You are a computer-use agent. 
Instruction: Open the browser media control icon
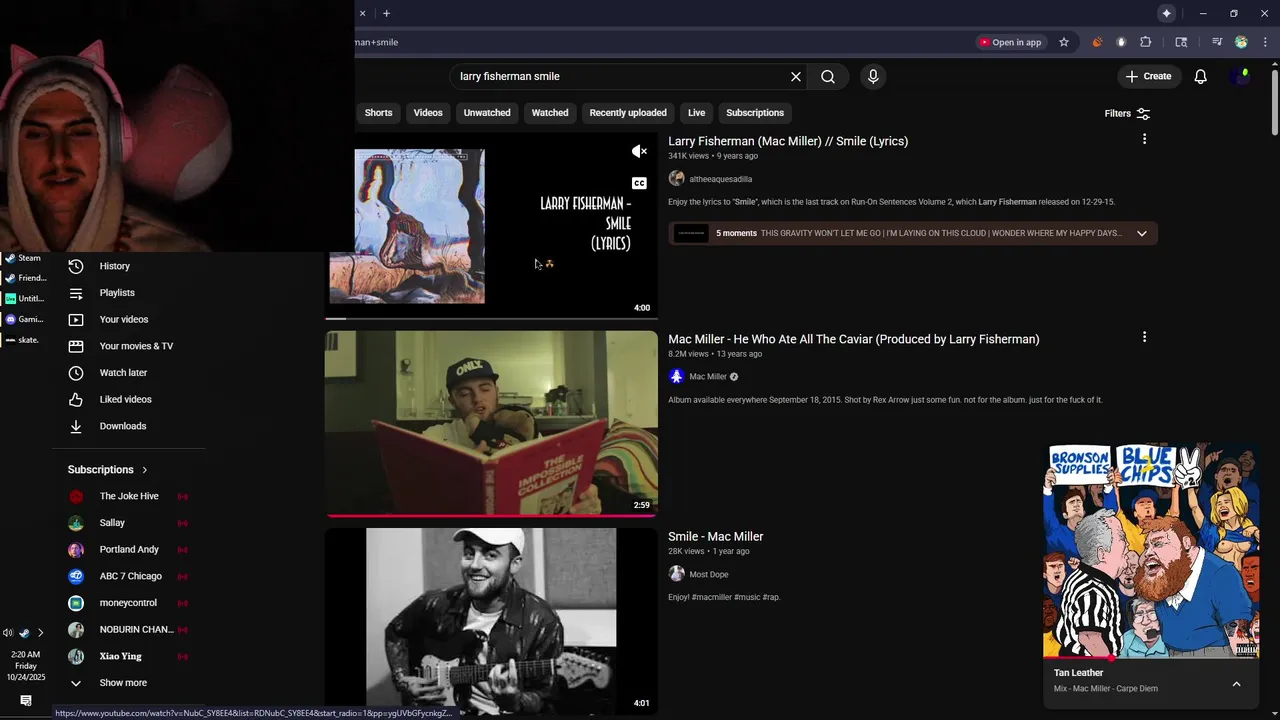coord(1217,42)
